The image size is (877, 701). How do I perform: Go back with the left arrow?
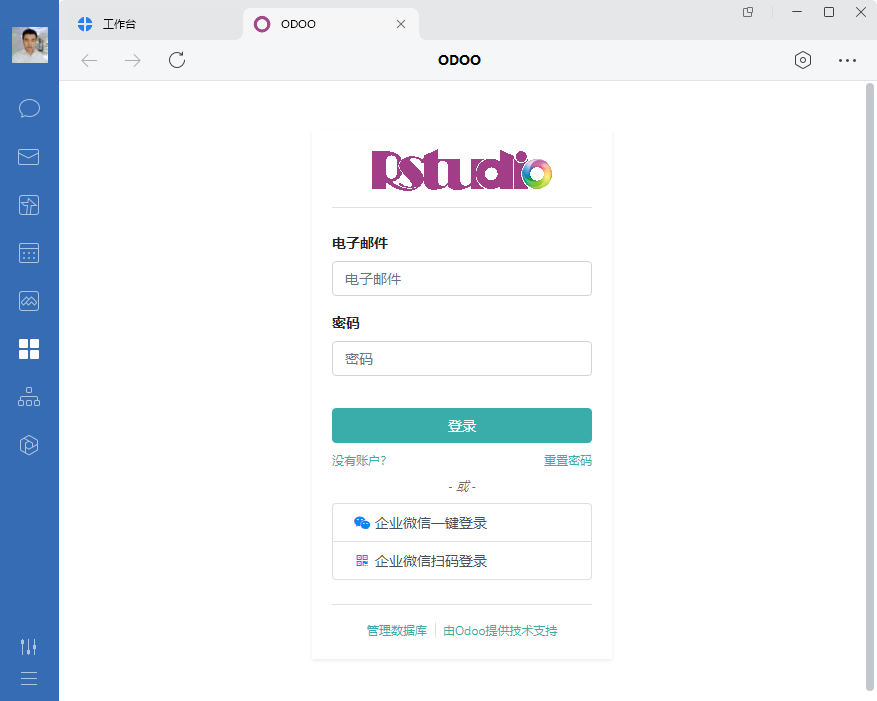pos(89,60)
